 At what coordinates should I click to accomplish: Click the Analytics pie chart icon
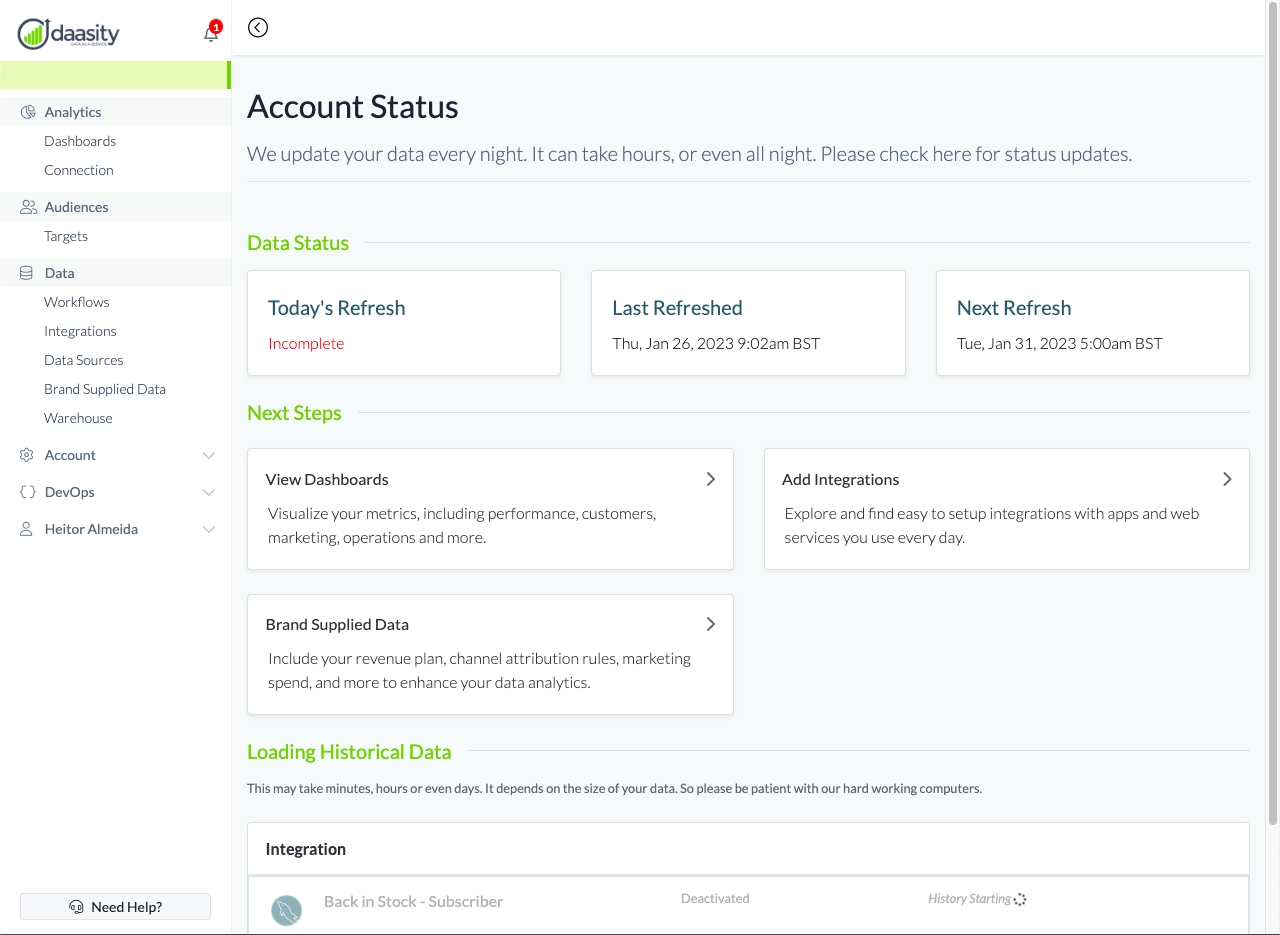[28, 112]
